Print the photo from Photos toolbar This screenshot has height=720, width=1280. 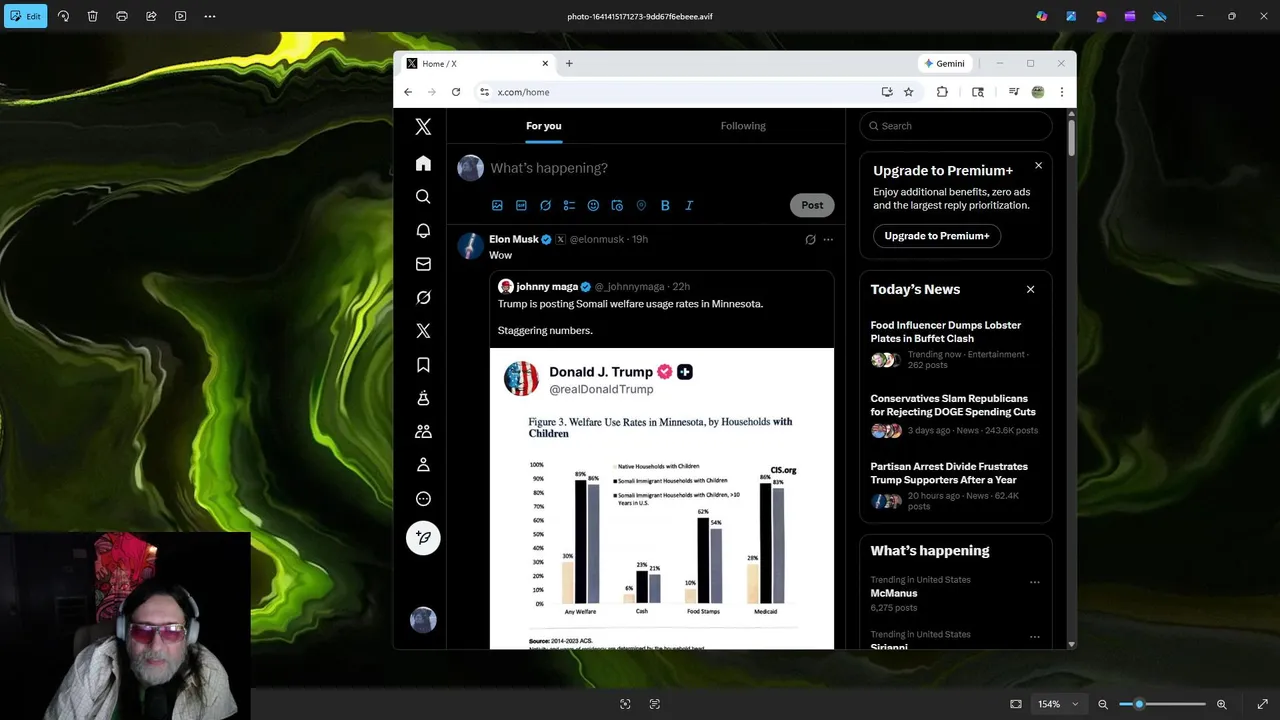[x=122, y=16]
